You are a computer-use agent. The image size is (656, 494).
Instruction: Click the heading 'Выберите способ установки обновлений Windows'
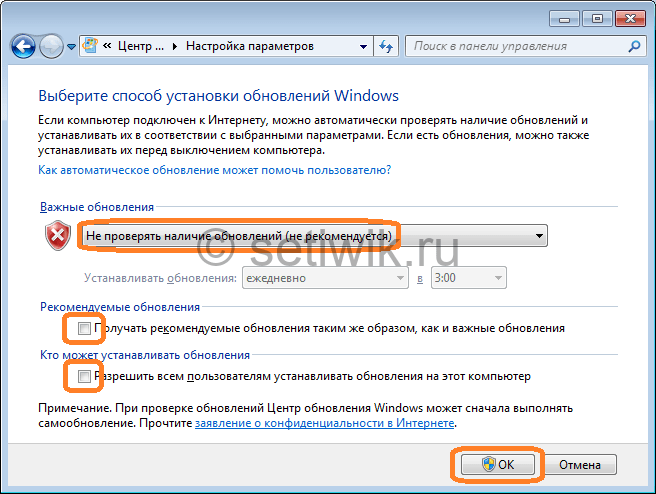coord(218,96)
